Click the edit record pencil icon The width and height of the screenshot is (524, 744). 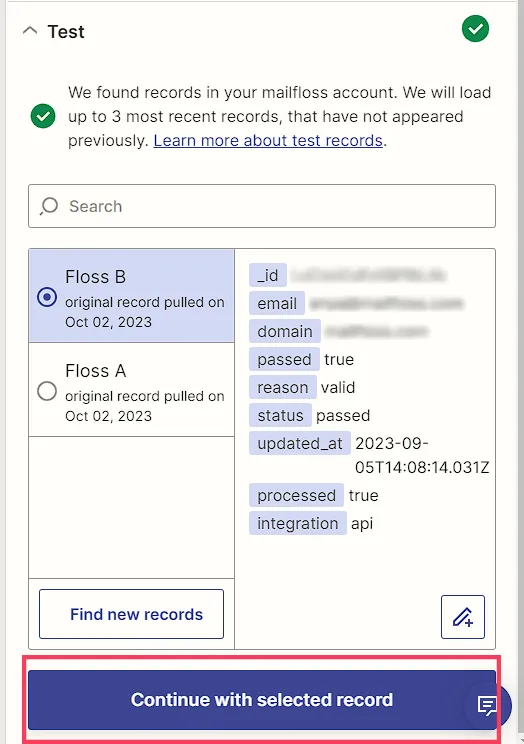(463, 617)
